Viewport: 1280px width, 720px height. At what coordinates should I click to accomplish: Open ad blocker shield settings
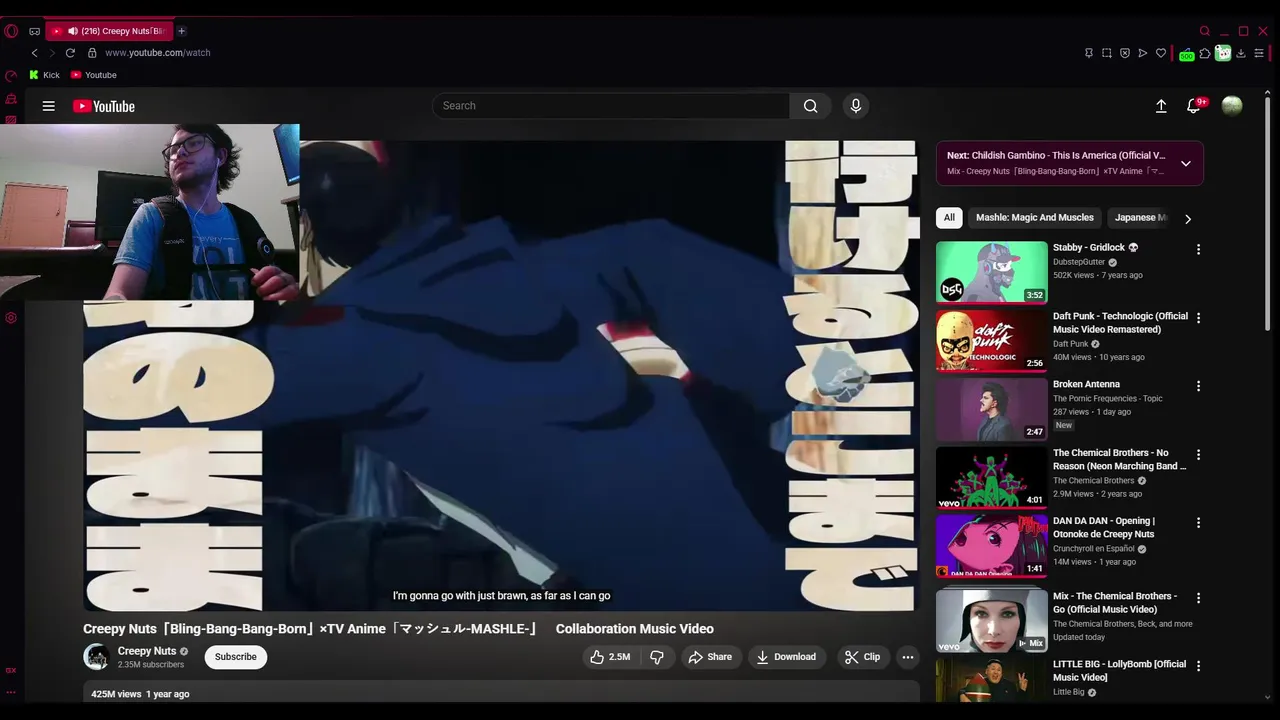(1125, 53)
